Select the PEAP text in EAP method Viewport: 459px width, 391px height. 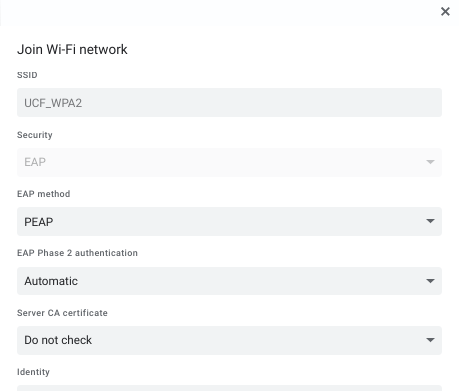tap(39, 222)
